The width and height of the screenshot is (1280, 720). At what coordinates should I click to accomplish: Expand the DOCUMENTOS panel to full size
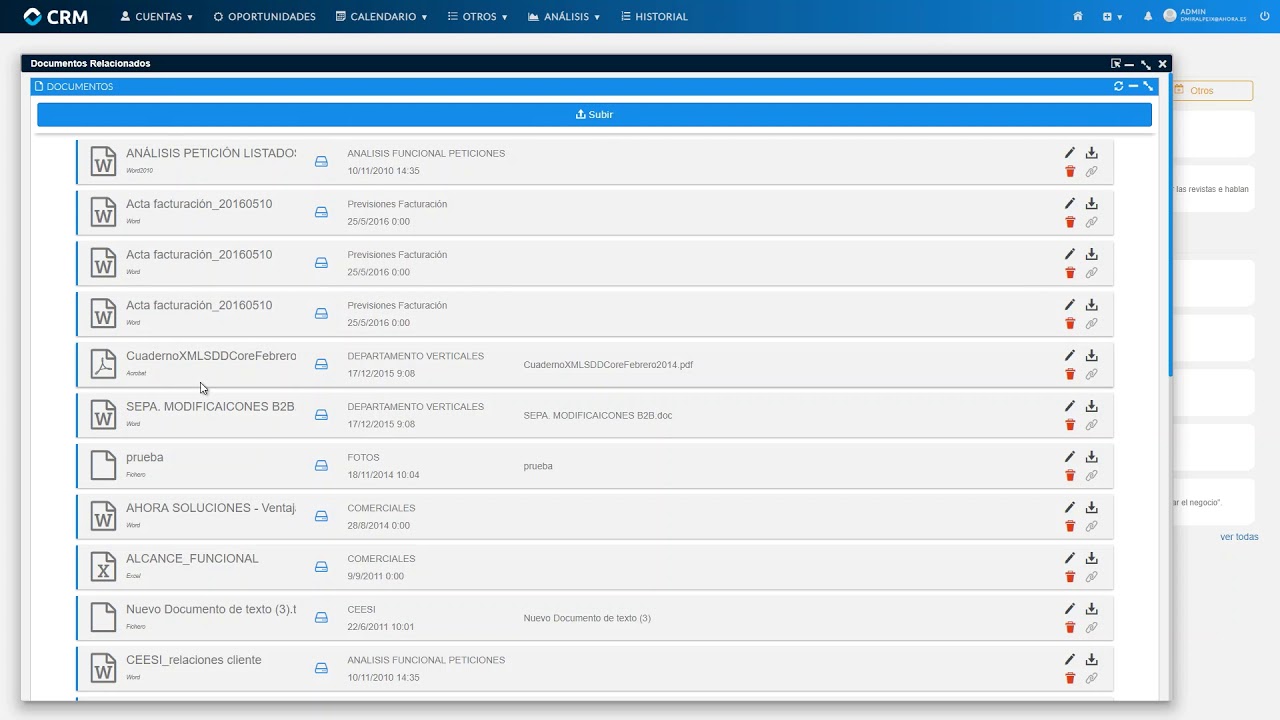pos(1148,86)
